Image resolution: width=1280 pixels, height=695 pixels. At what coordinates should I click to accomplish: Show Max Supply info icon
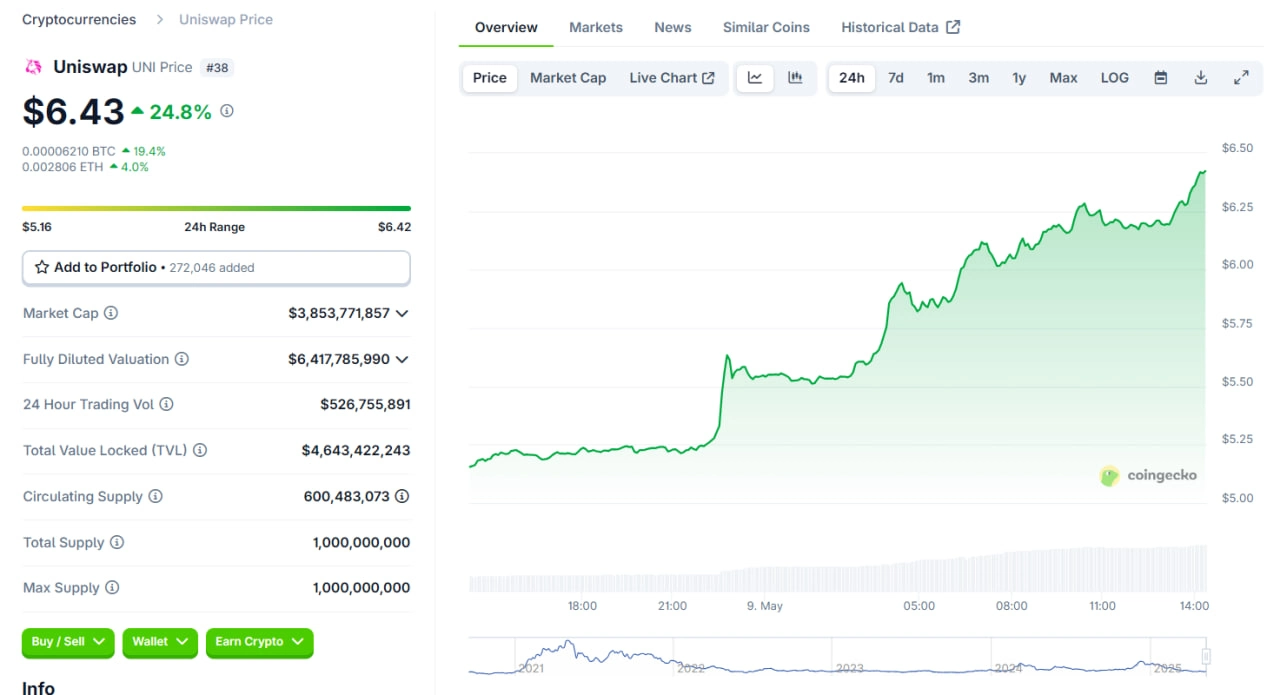112,588
